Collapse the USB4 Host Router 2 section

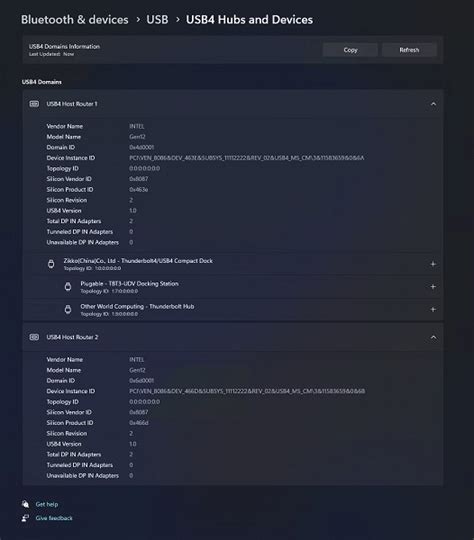coord(433,337)
